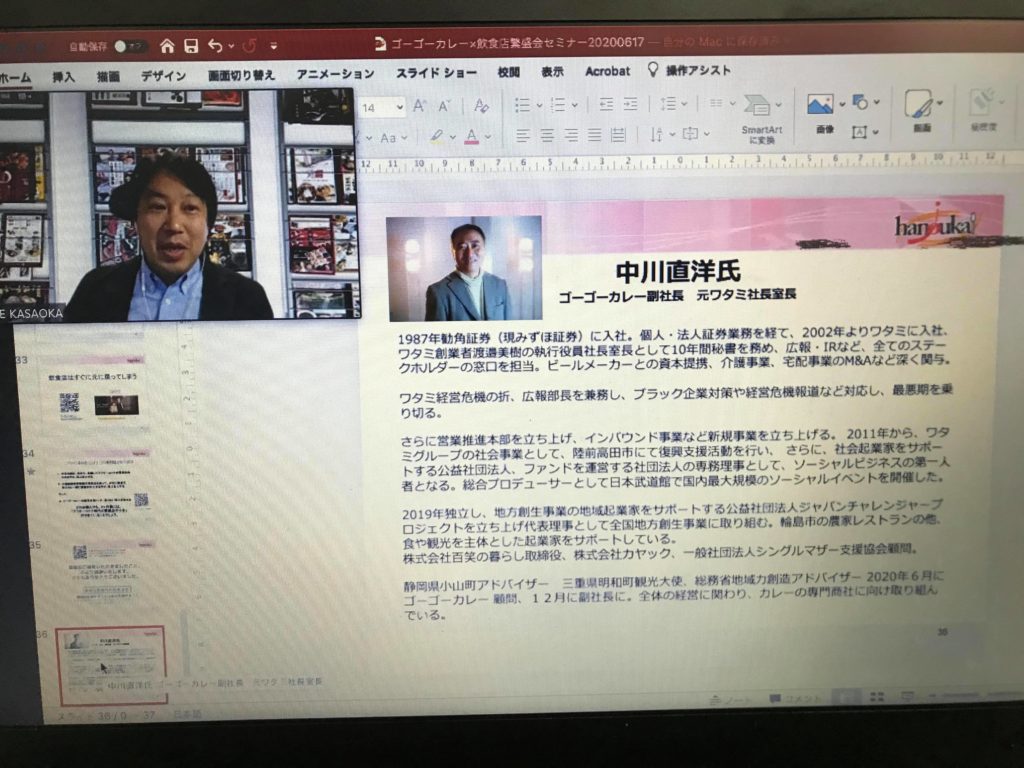
Task: Apply text highlight color marker
Action: tap(436, 136)
